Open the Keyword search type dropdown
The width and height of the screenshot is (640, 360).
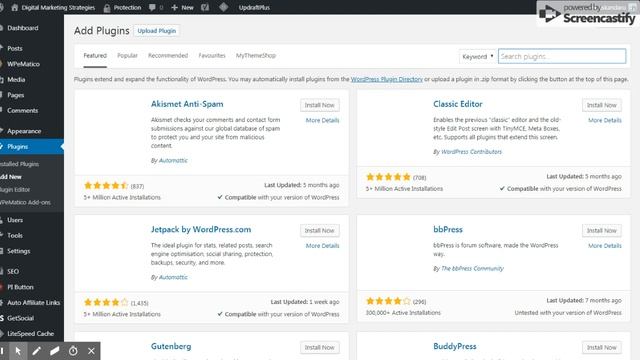point(478,56)
